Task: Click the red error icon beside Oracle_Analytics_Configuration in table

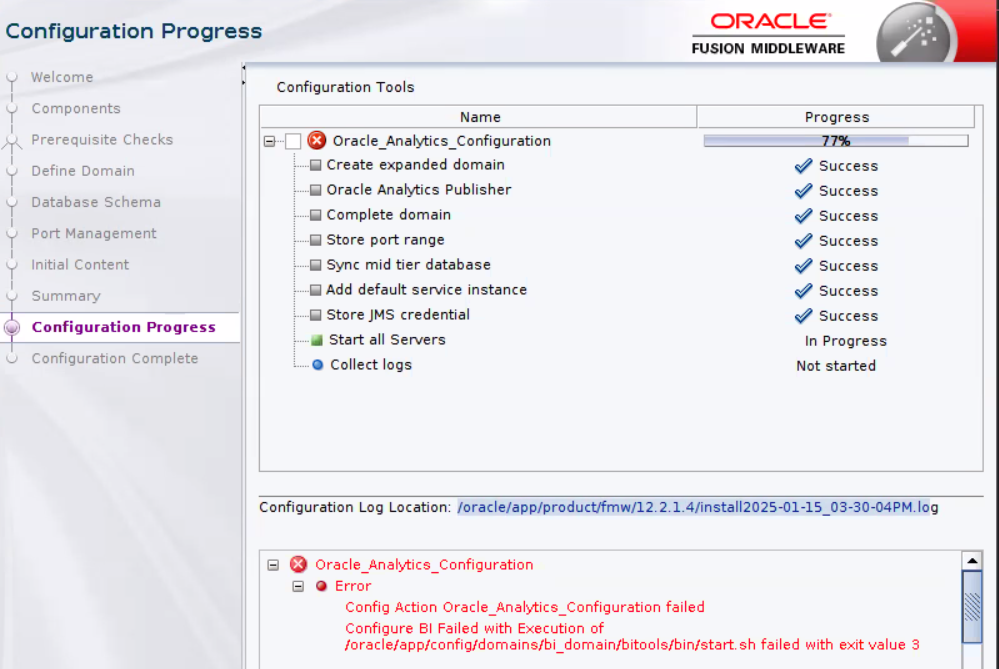Action: tap(317, 140)
